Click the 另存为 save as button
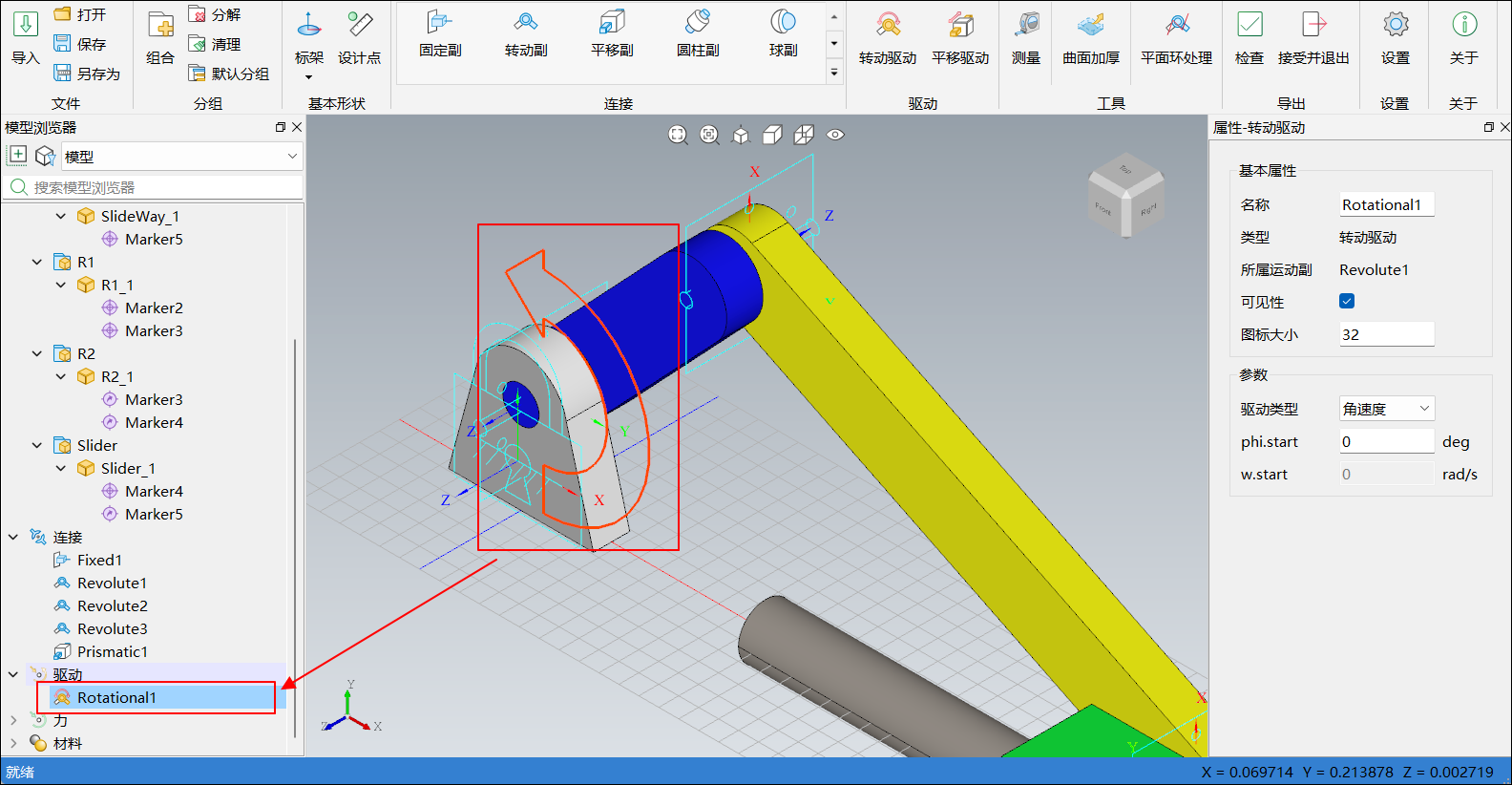Viewport: 1512px width, 785px height. click(x=87, y=74)
